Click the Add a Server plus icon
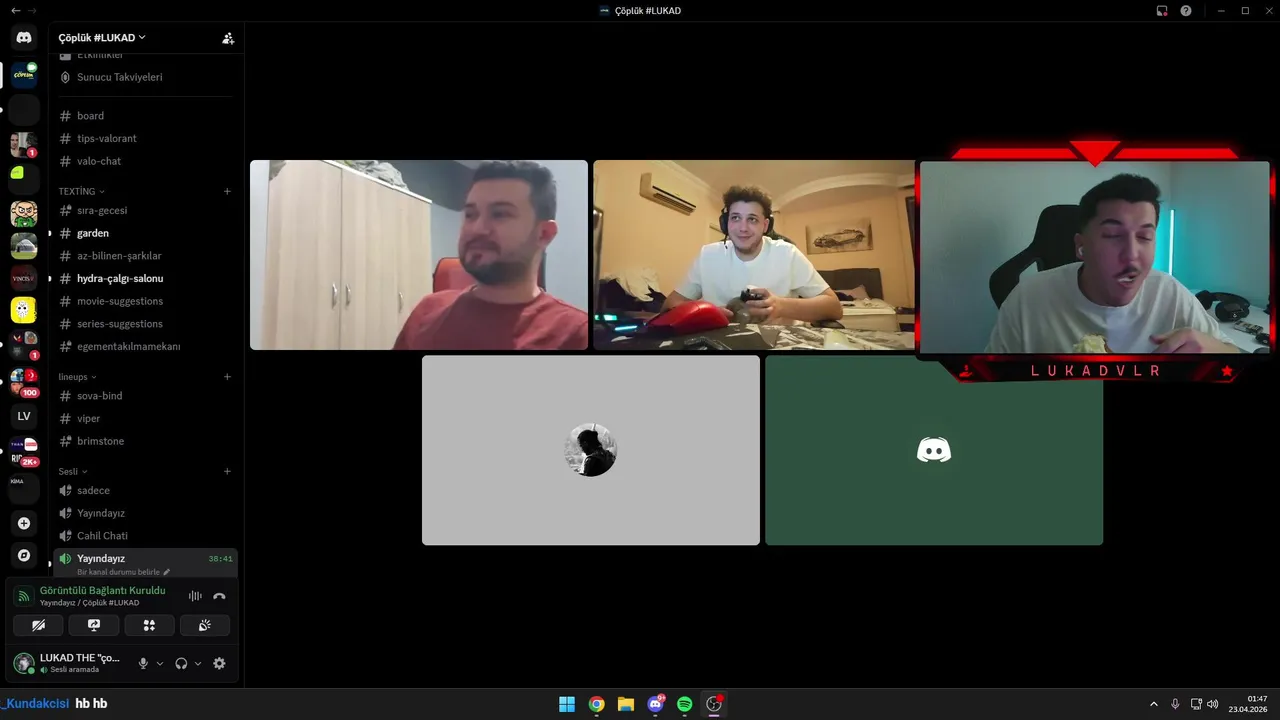This screenshot has width=1280, height=720. [x=24, y=523]
